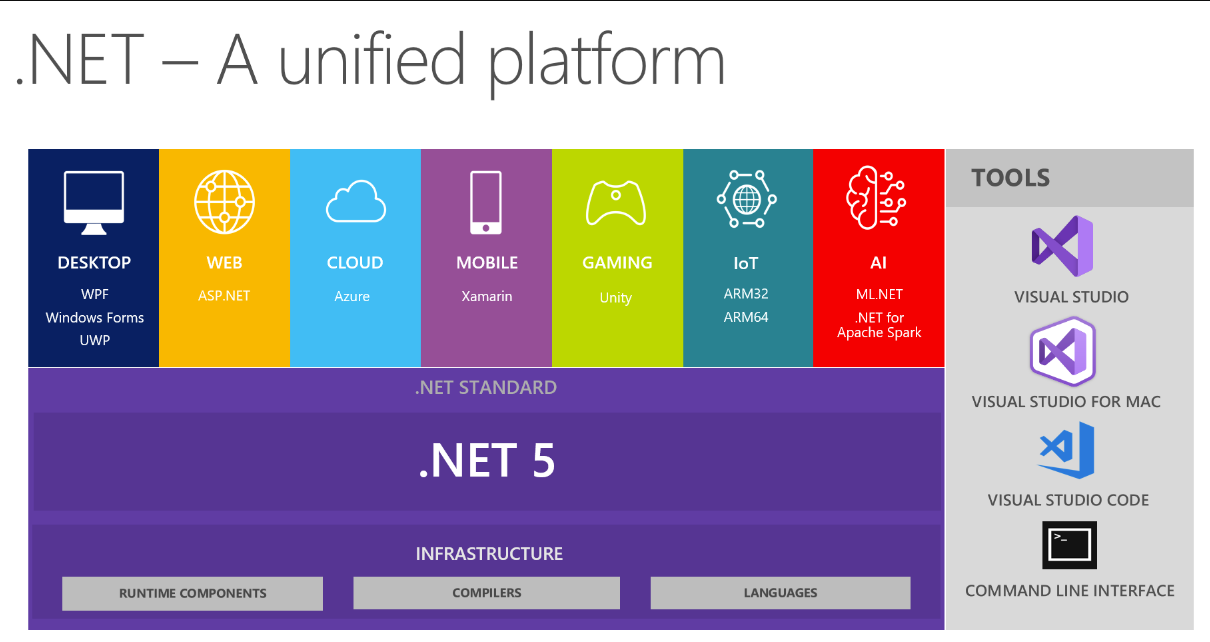Select the Web globe icon
Image resolution: width=1210 pixels, height=642 pixels.
[x=224, y=202]
